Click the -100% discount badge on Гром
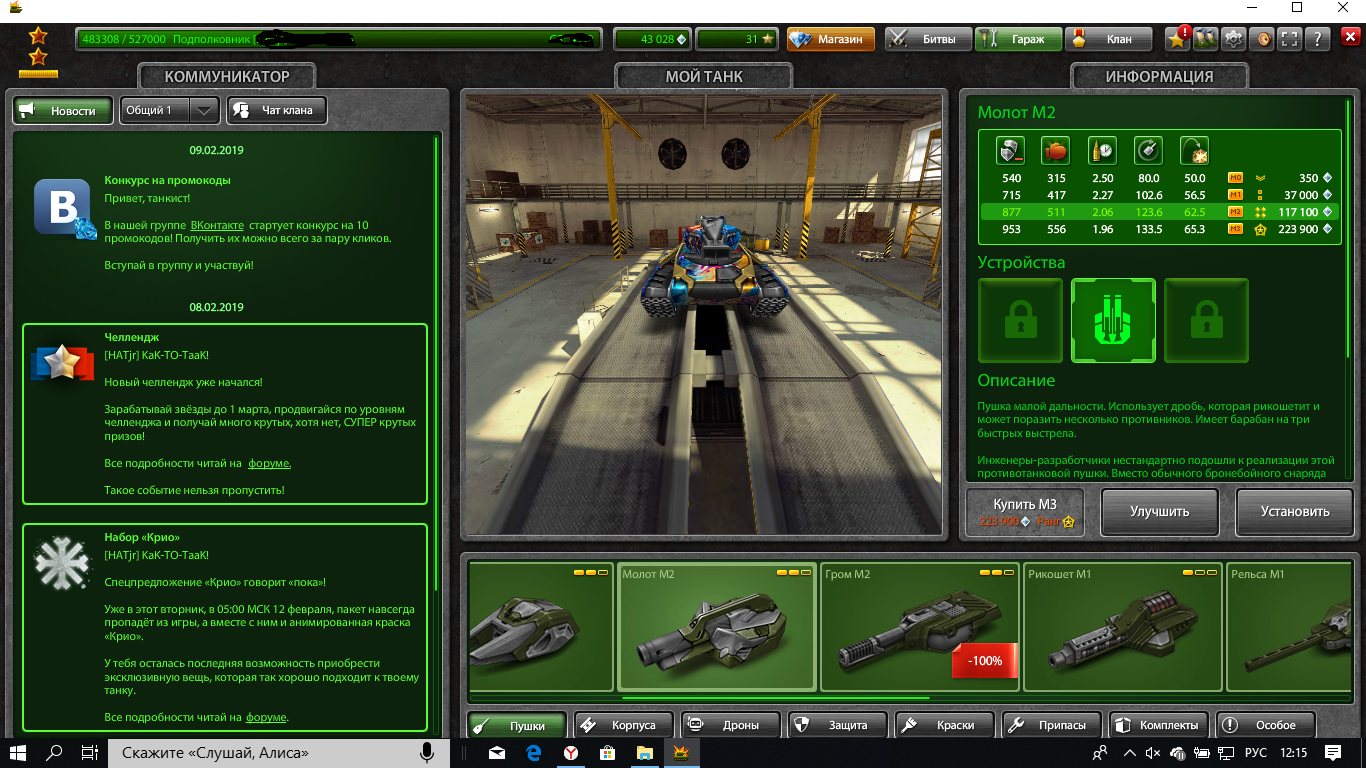The image size is (1366, 768). (x=984, y=660)
